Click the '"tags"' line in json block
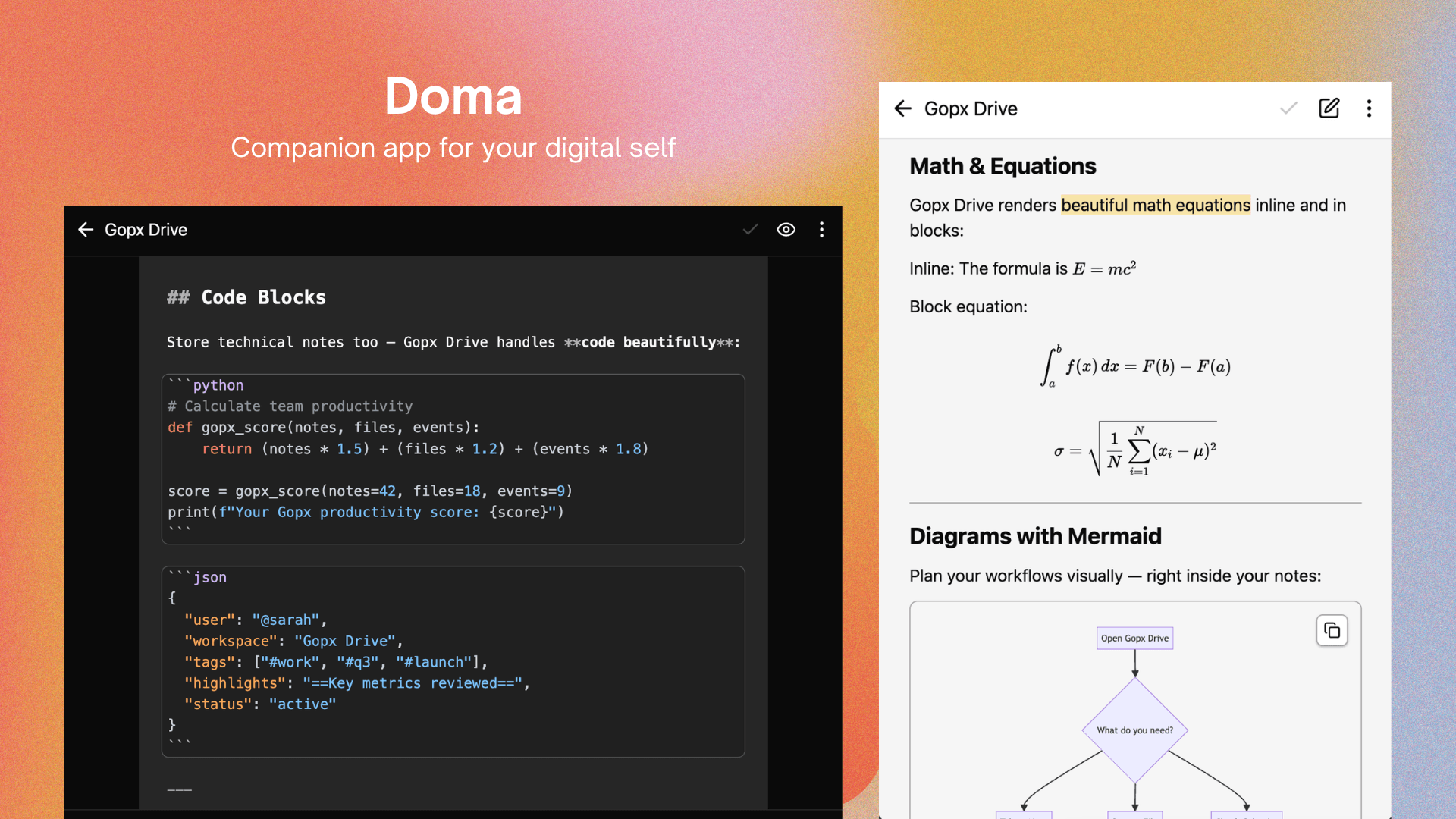The height and width of the screenshot is (819, 1456). 336,662
